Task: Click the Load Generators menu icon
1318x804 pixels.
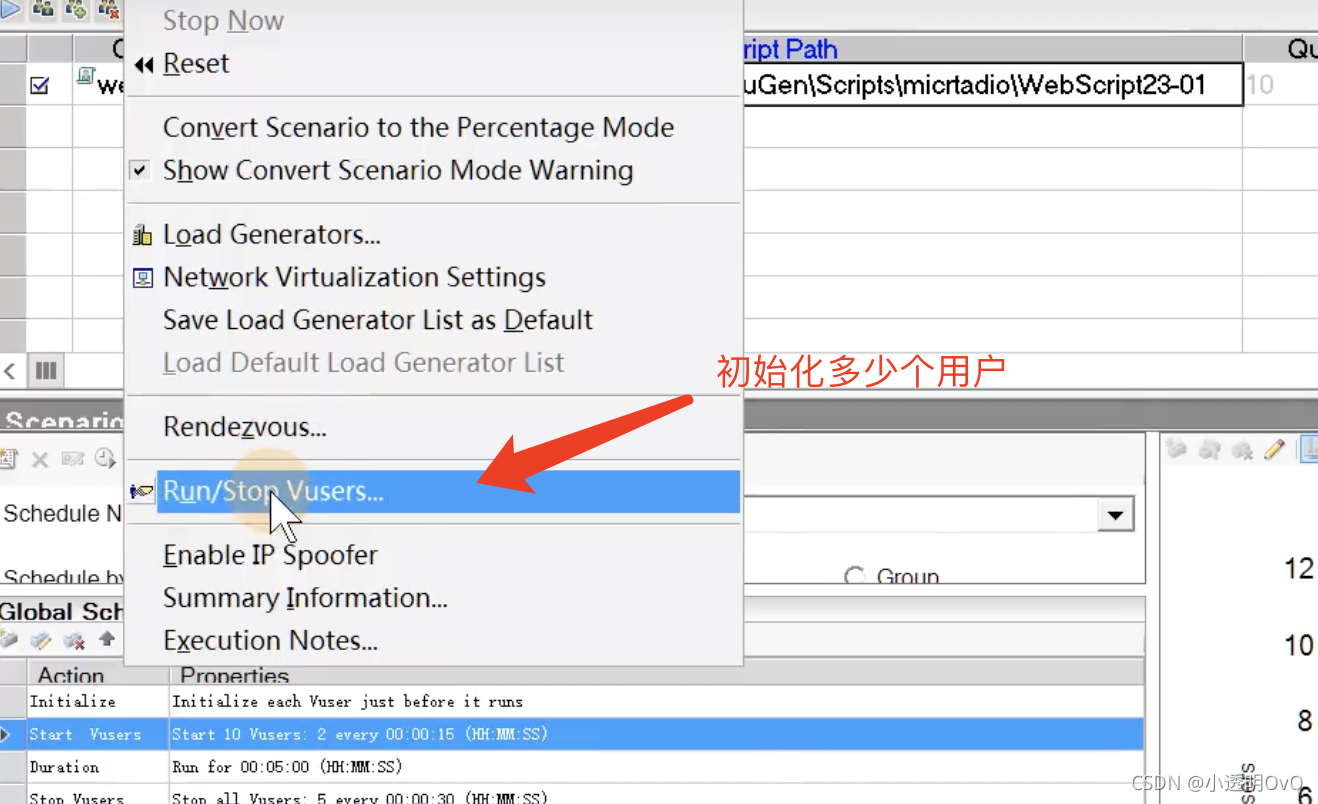Action: tap(143, 236)
